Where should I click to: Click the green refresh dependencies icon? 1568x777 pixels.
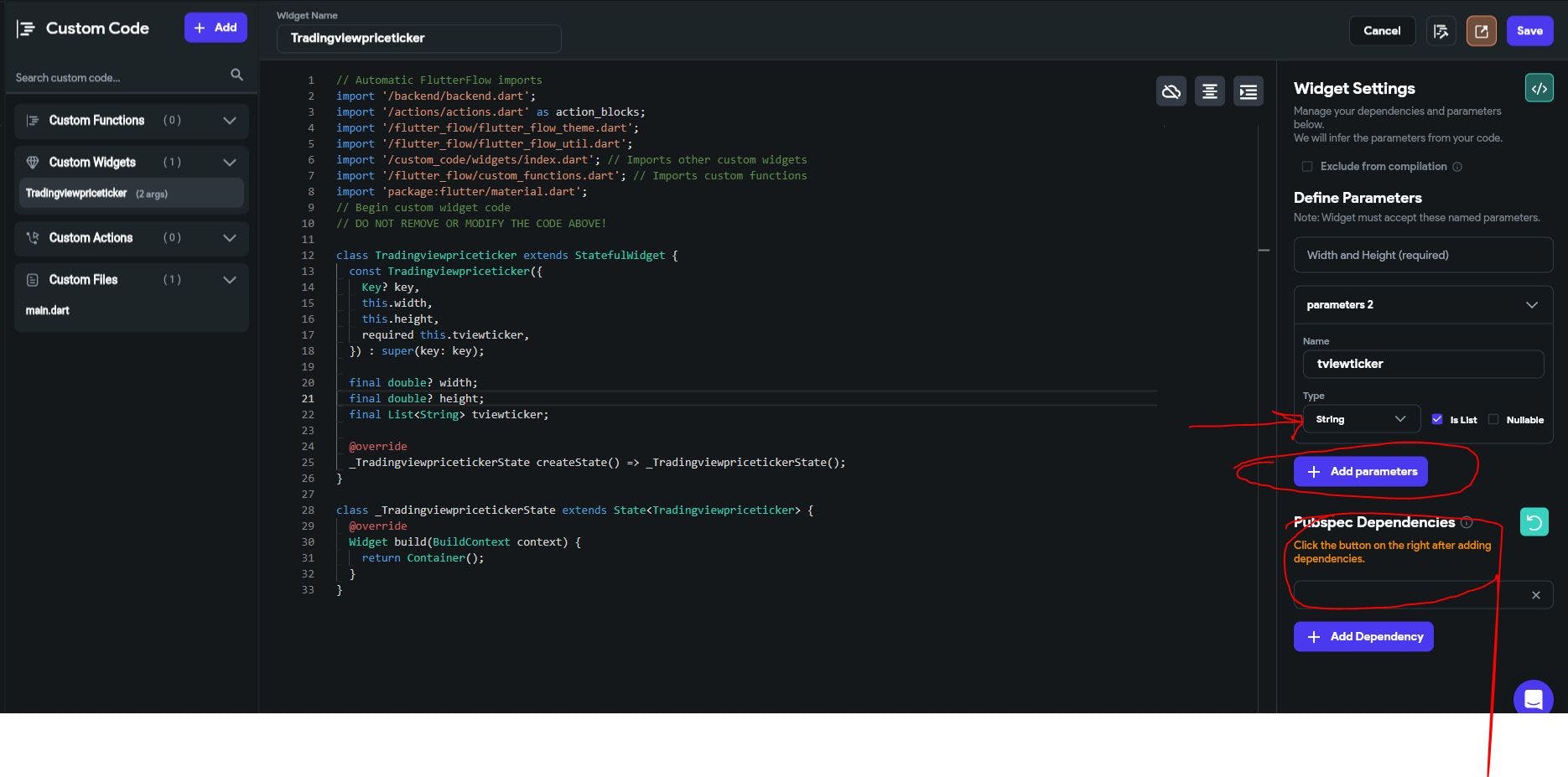pos(1534,522)
